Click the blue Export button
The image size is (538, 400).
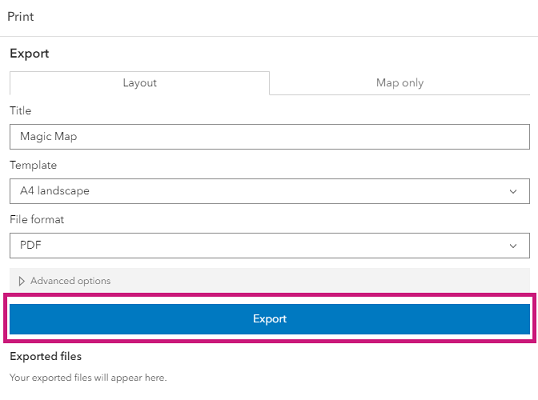(x=270, y=319)
